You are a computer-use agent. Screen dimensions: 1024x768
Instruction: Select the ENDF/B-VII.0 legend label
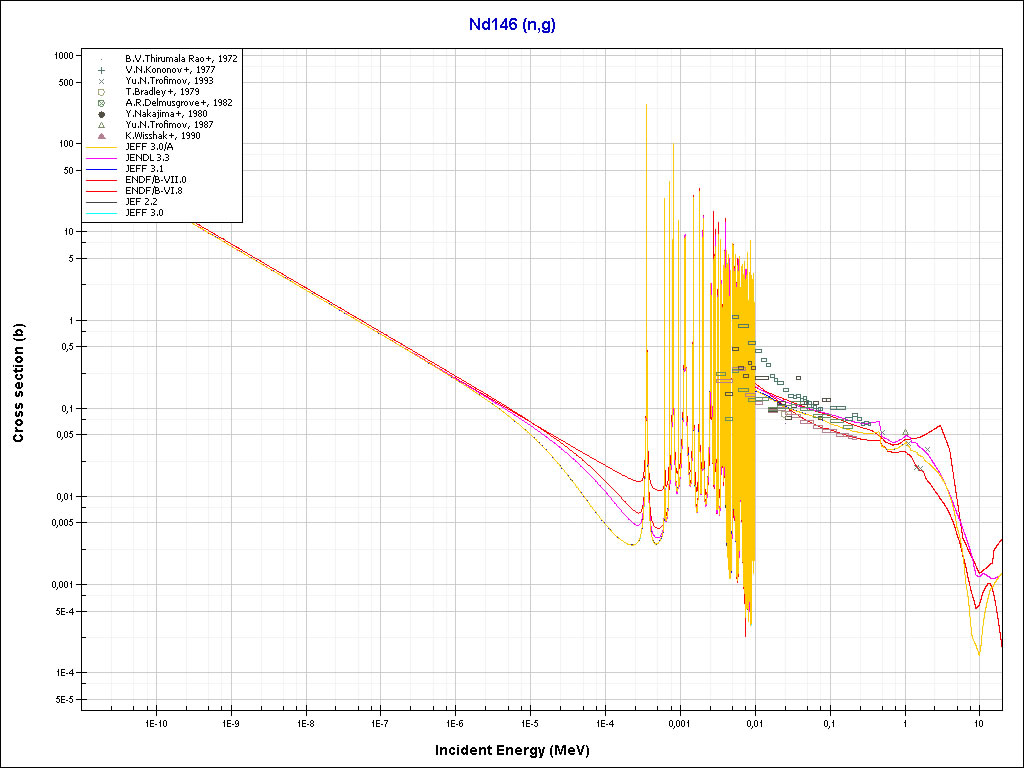tap(155, 180)
